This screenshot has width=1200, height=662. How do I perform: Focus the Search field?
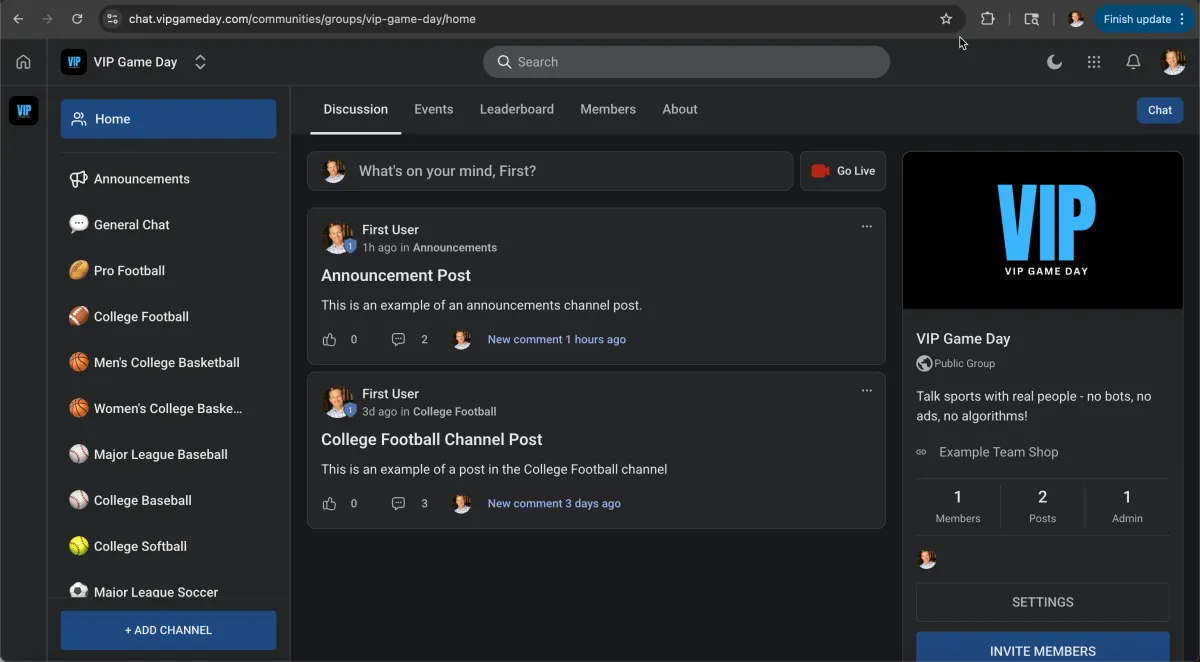(x=686, y=62)
